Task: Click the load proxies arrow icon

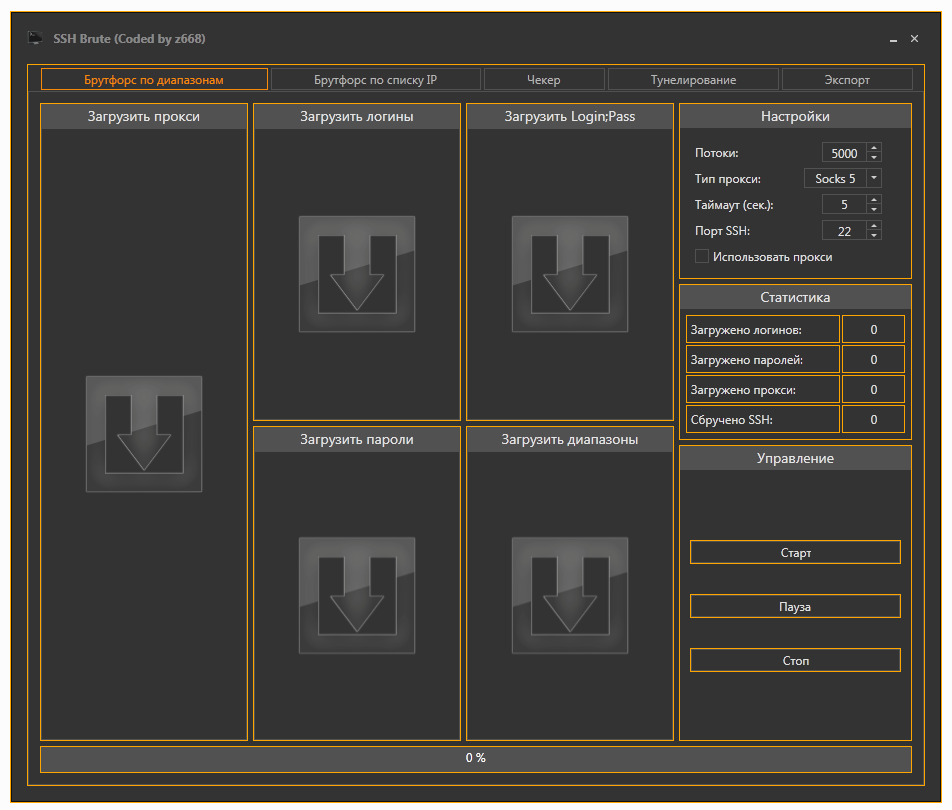Action: [144, 434]
